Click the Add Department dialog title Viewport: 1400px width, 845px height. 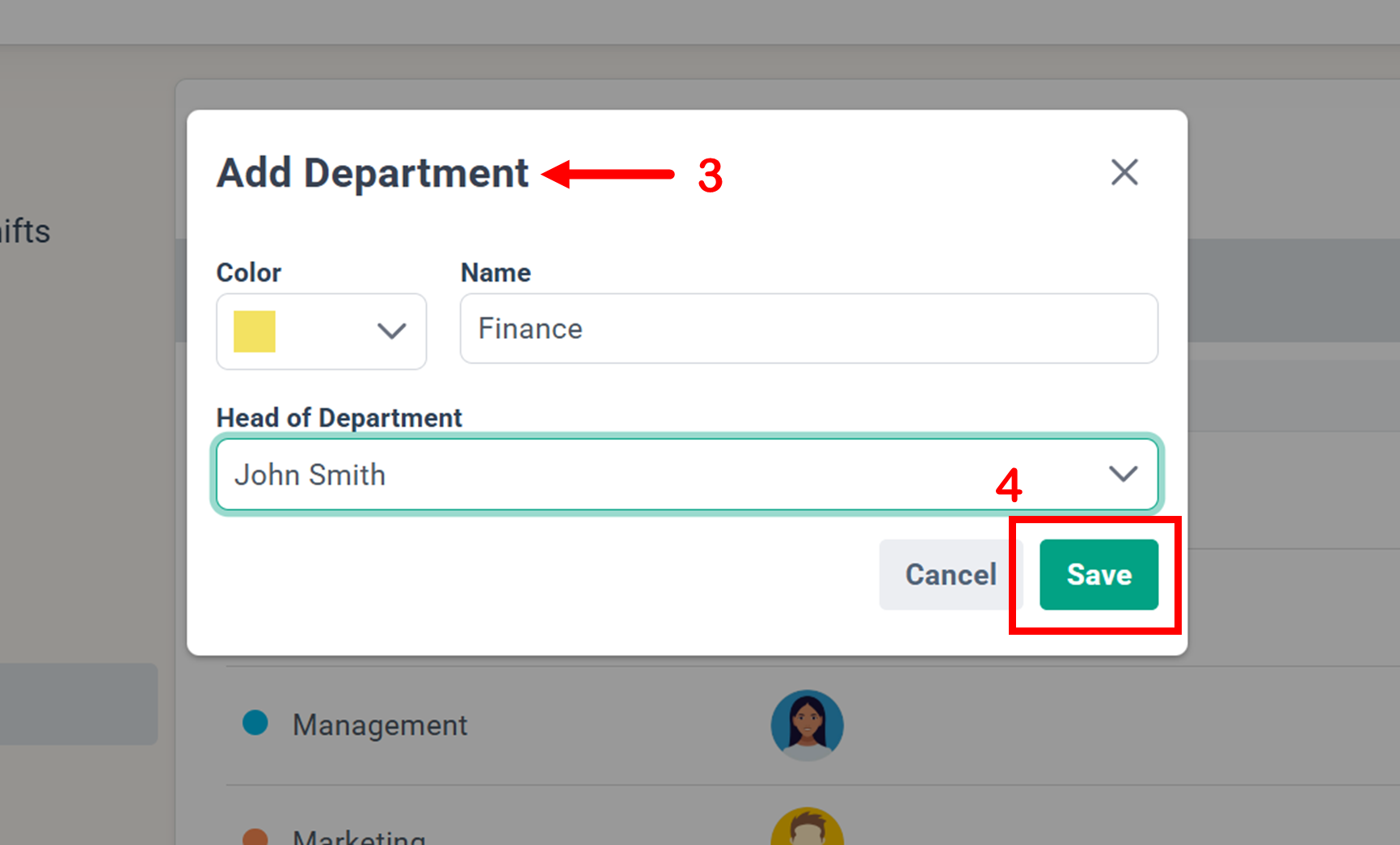(x=373, y=173)
